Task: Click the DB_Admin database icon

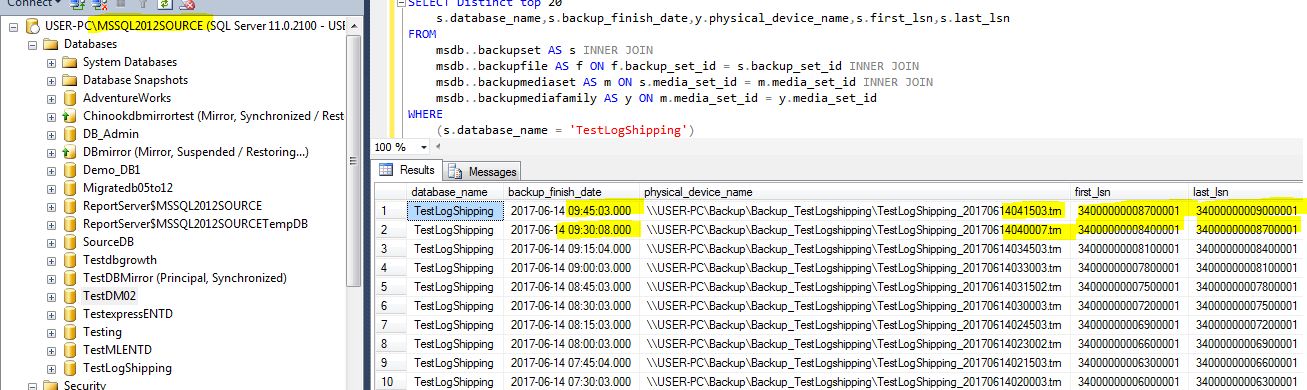Action: (70, 134)
